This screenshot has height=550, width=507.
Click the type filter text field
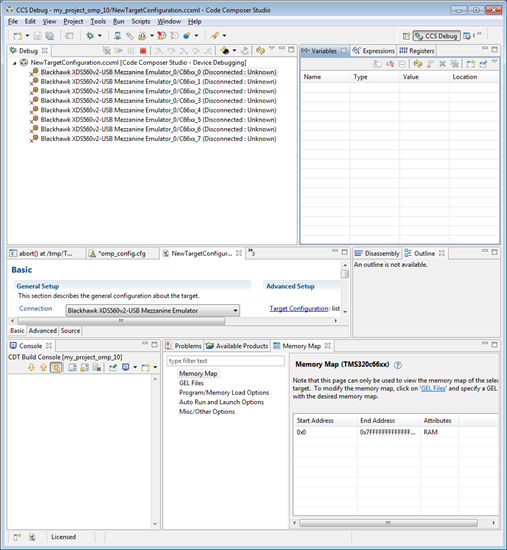226,361
